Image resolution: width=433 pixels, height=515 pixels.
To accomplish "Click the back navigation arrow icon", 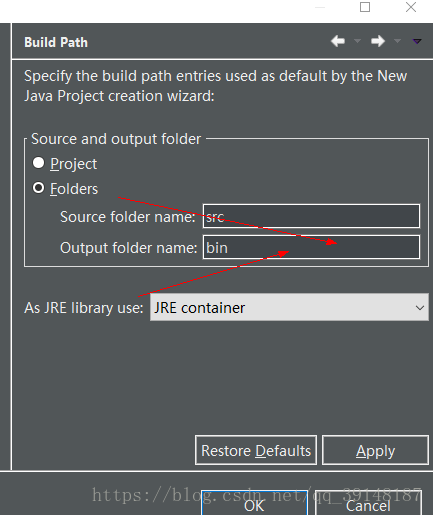I will (x=338, y=41).
